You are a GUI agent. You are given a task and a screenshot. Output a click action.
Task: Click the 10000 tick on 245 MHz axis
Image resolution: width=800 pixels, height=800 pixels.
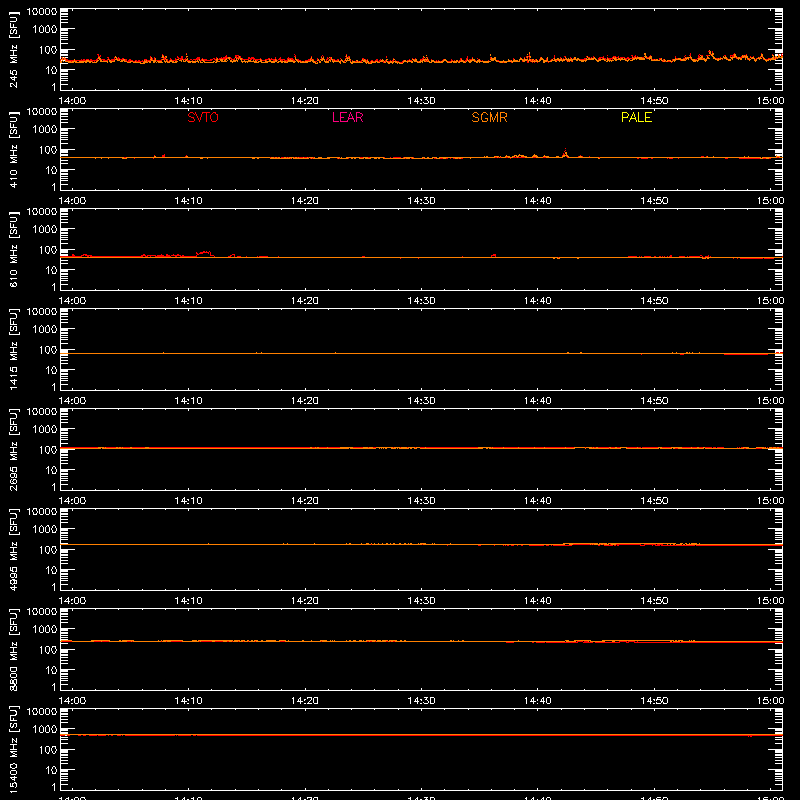point(42,12)
